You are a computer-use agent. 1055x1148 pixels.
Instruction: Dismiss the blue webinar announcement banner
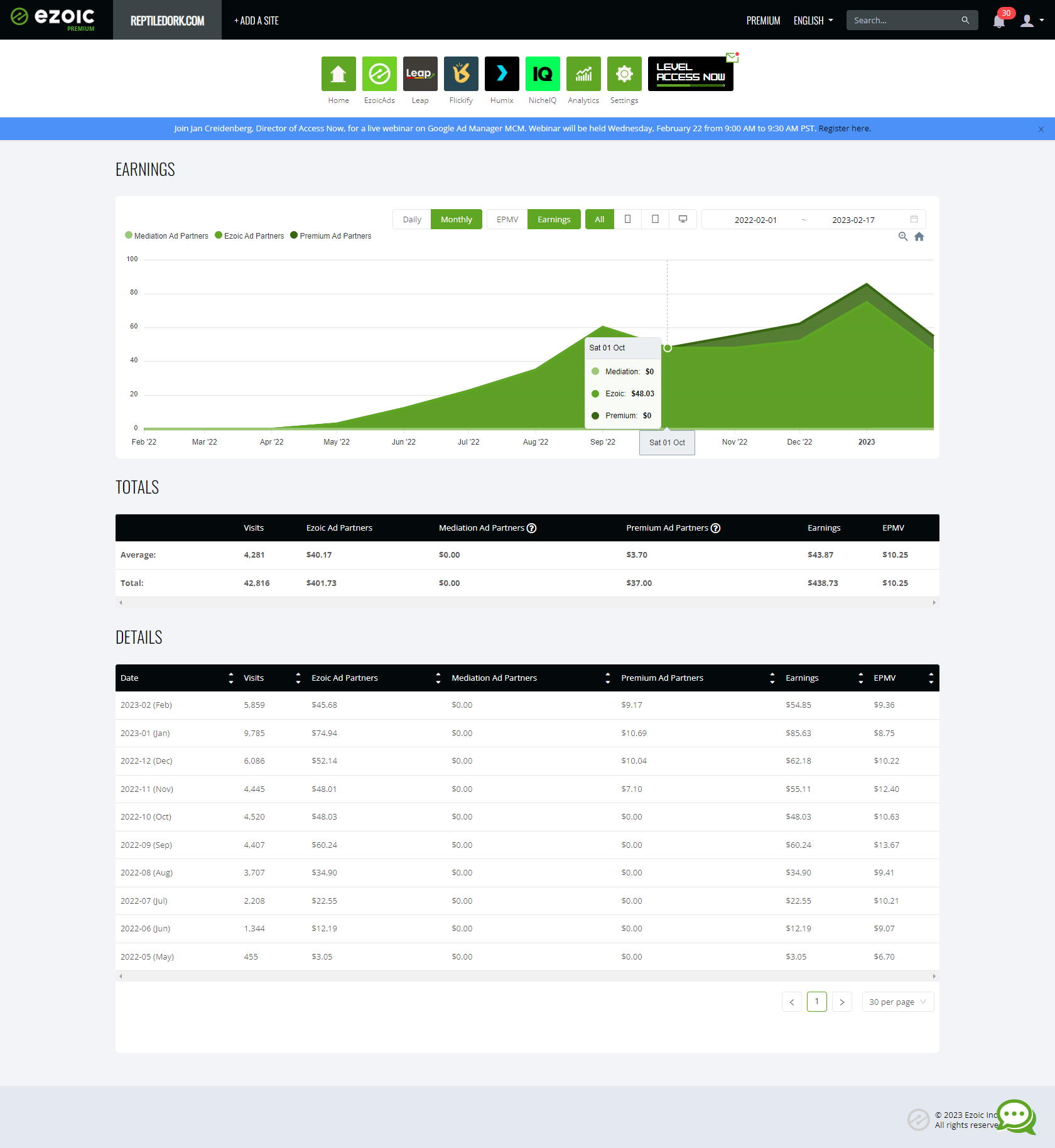coord(1041,129)
